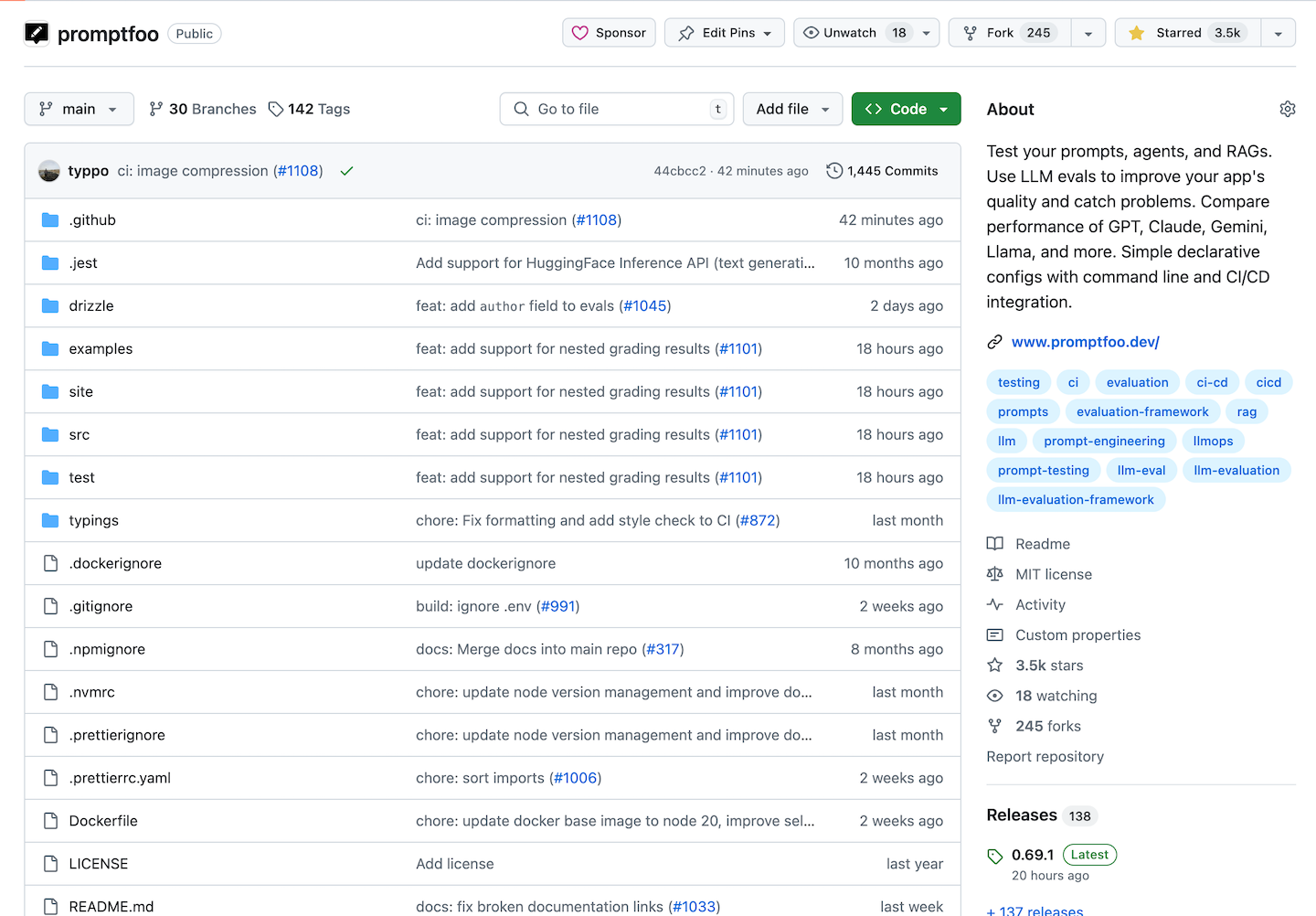Open the README.md file
The image size is (1316, 916).
coord(111,906)
